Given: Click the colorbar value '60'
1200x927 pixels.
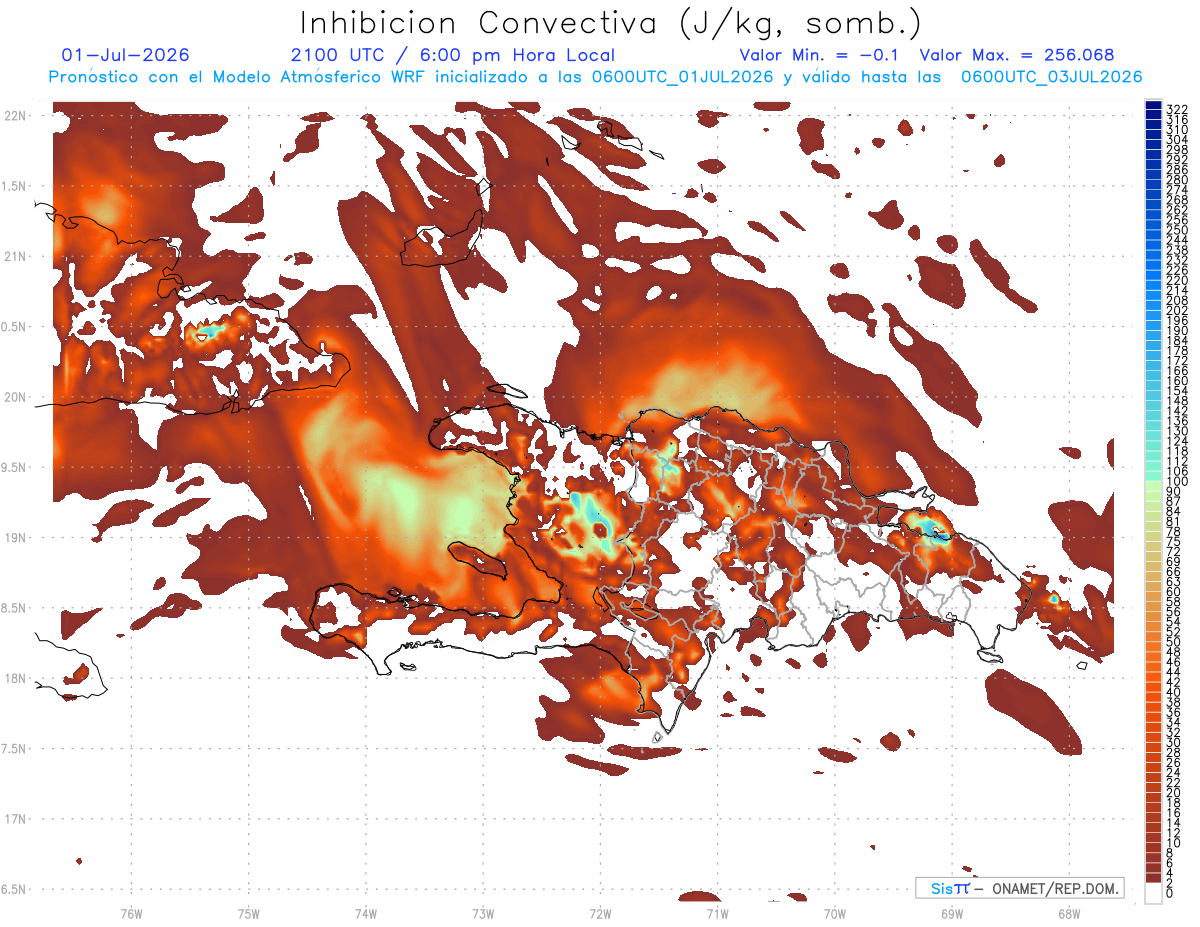Looking at the screenshot, I should coord(1173,591).
